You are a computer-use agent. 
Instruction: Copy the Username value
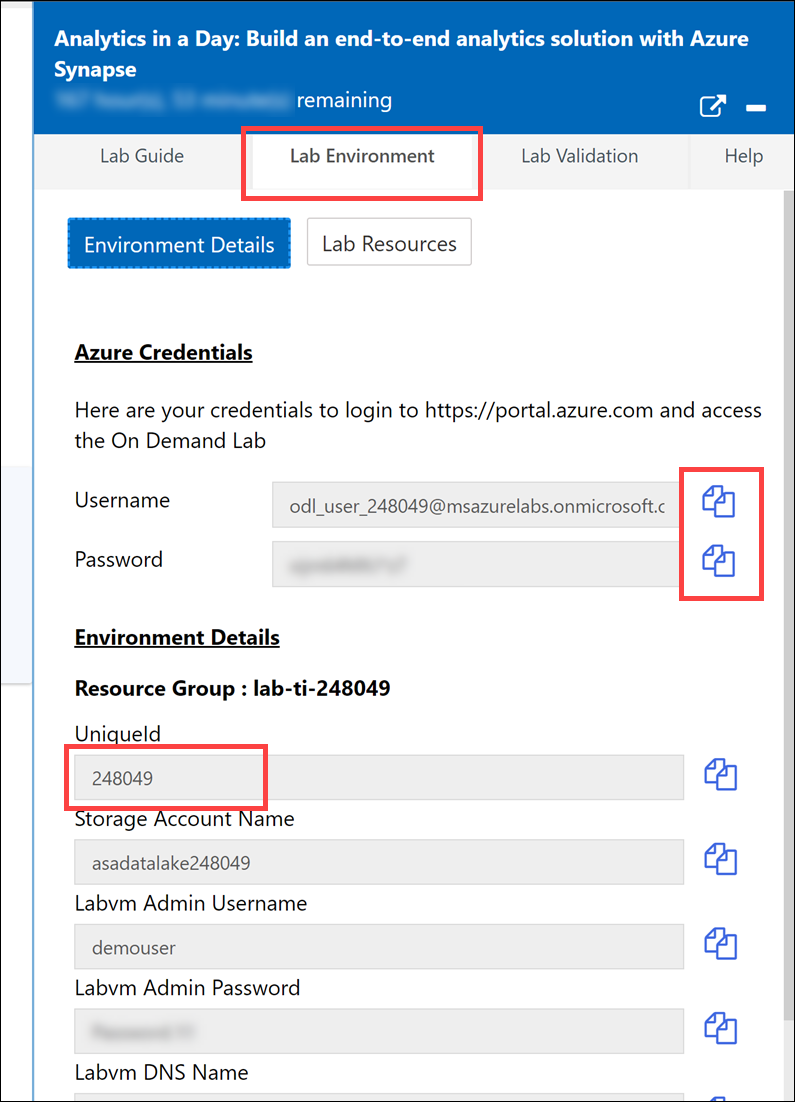[x=718, y=502]
